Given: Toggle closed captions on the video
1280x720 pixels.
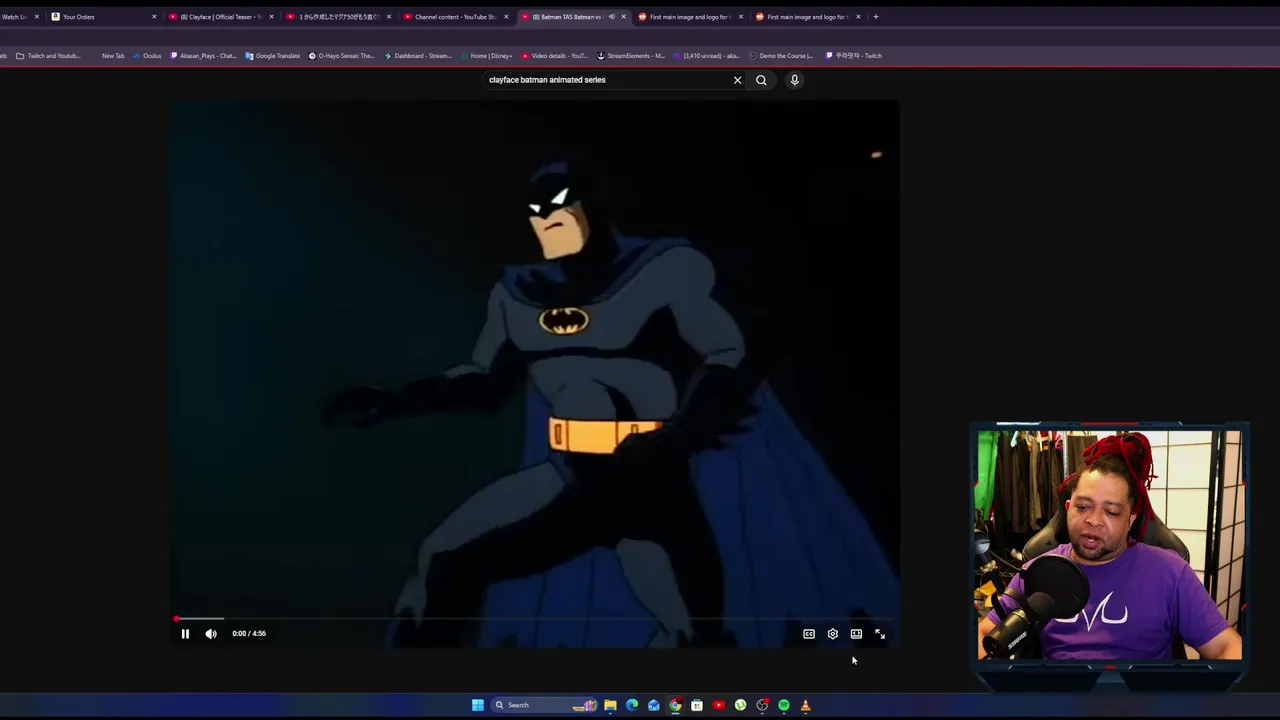Looking at the screenshot, I should (x=809, y=634).
